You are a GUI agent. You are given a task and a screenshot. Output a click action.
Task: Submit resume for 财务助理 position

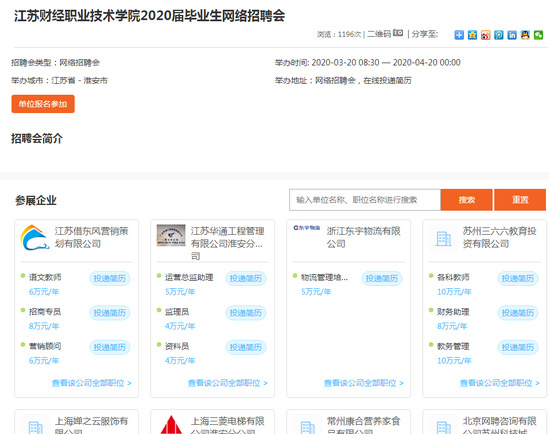(x=518, y=313)
